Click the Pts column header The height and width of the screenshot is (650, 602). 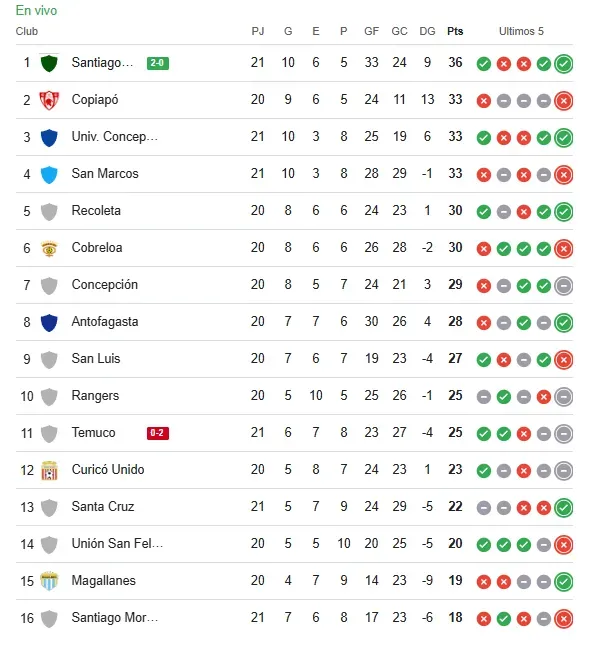tap(455, 31)
